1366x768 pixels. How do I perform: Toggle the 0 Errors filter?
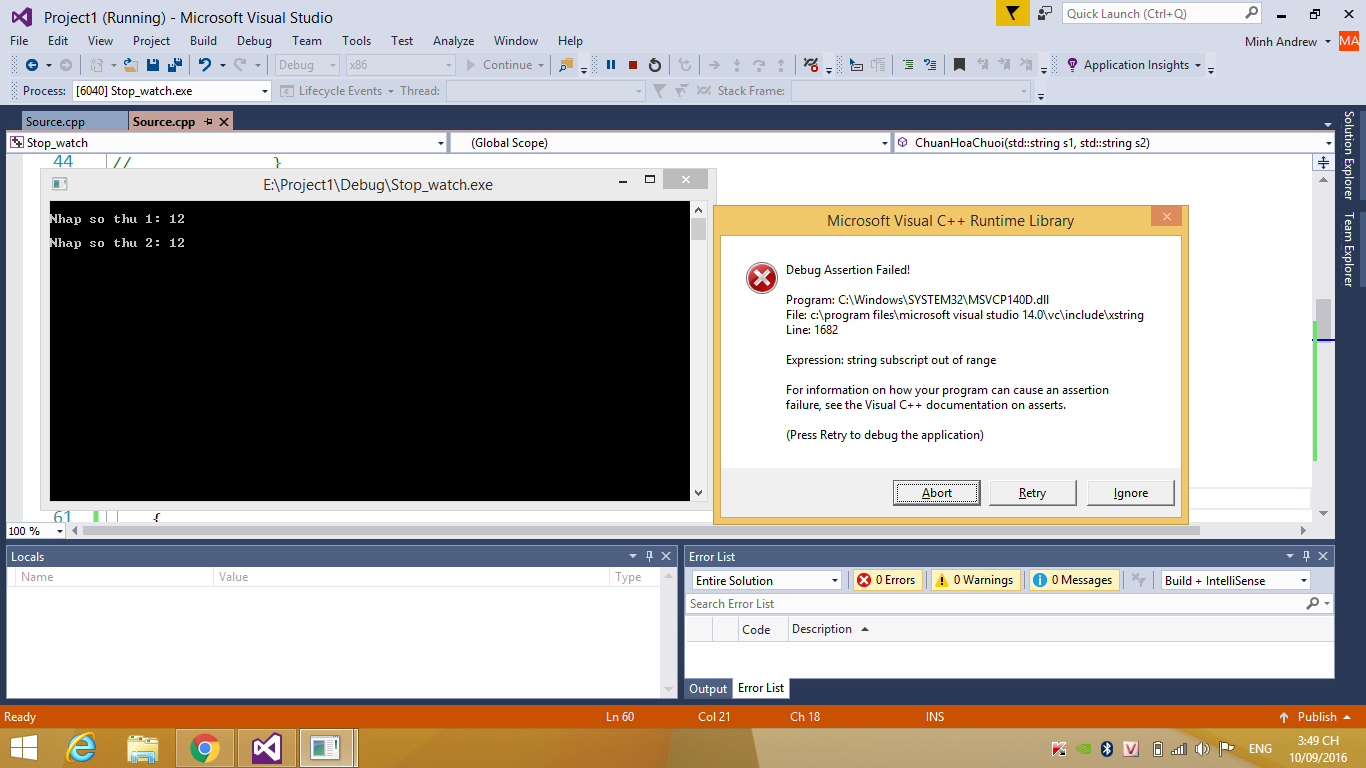(x=886, y=580)
